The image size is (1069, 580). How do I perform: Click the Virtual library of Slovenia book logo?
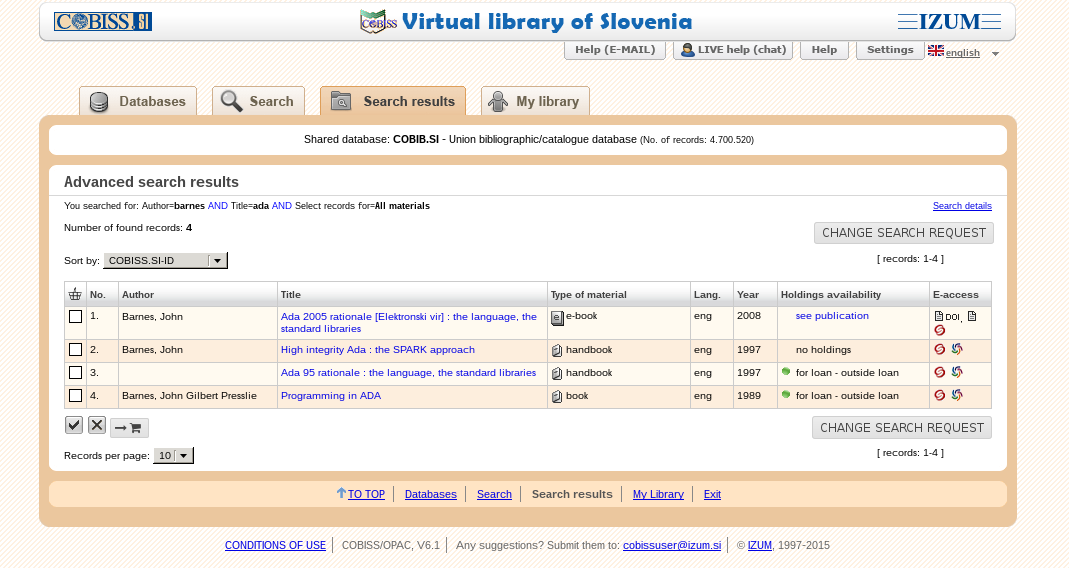(378, 22)
